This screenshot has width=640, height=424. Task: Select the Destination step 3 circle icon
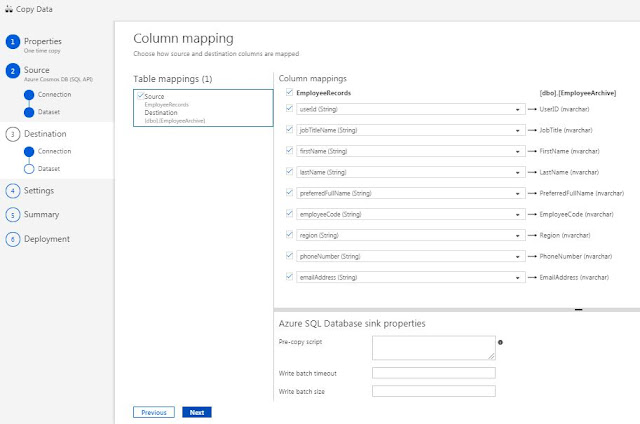point(13,134)
